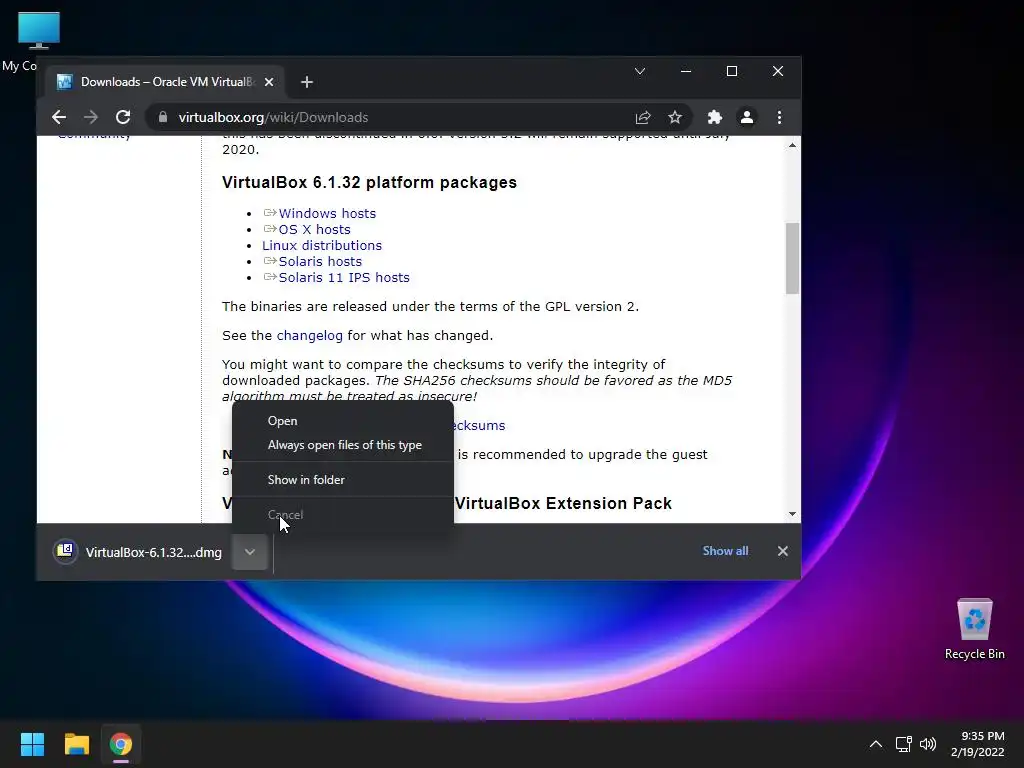Viewport: 1024px width, 768px height.
Task: Follow the Windows hosts link
Action: tap(327, 214)
